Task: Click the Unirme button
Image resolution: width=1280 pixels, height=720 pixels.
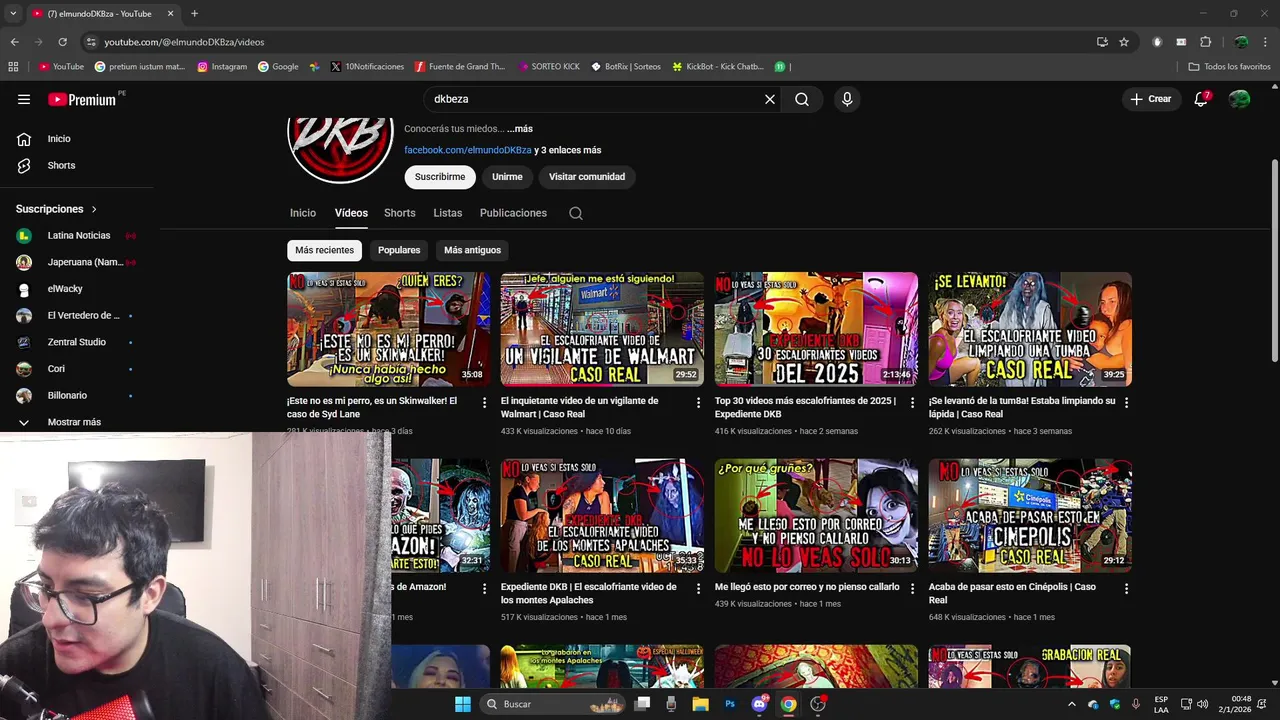Action: coord(507,177)
